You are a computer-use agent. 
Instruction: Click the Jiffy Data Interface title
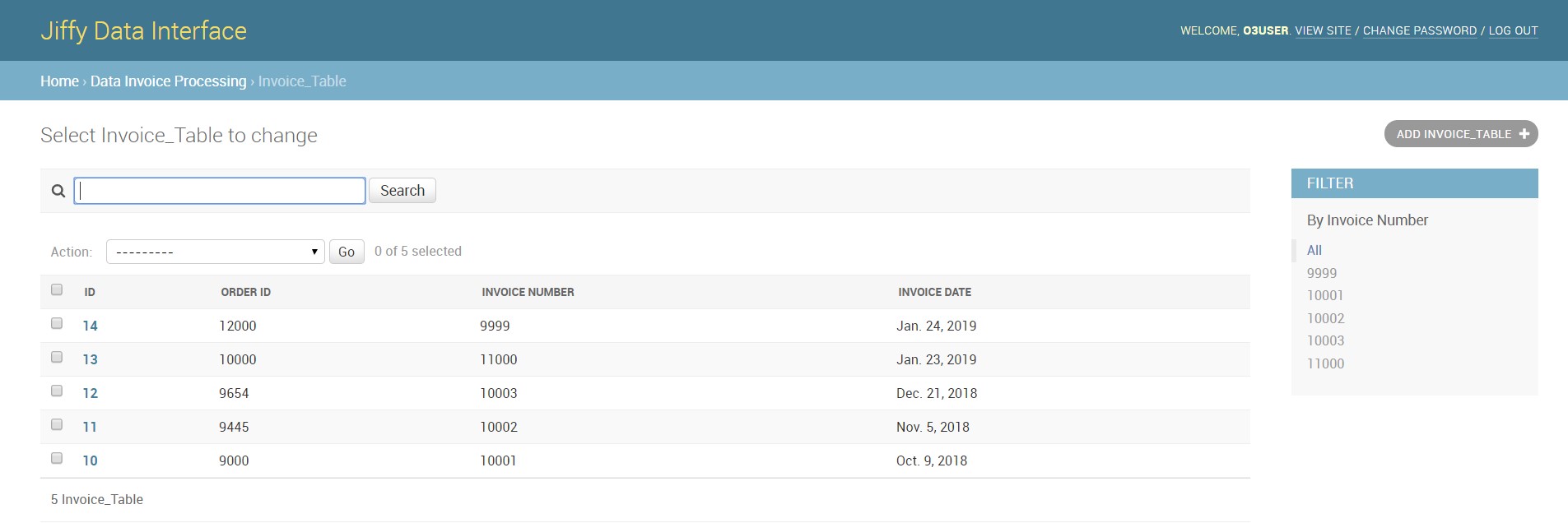[143, 30]
